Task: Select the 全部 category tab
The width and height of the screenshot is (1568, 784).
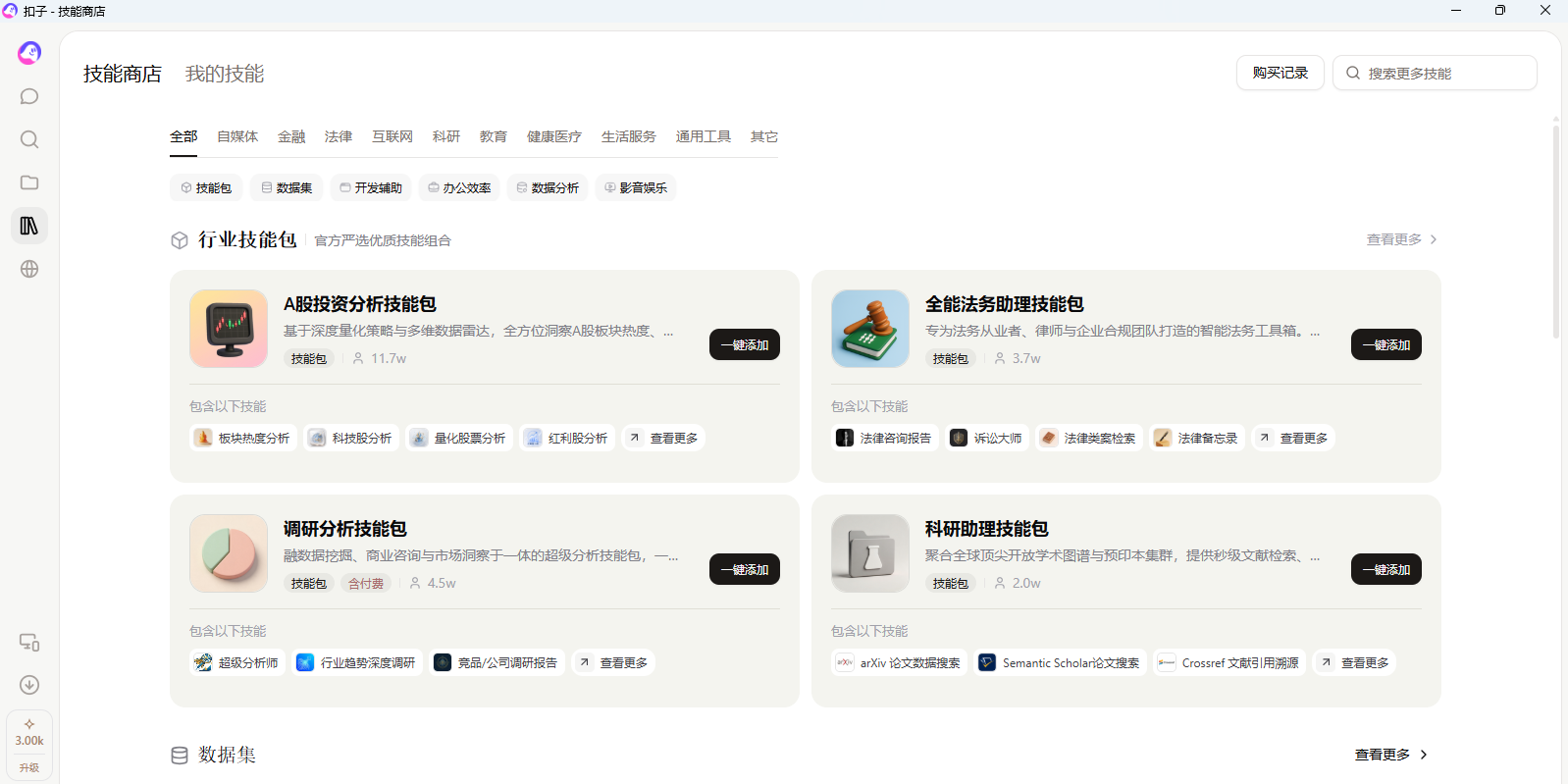Action: click(x=183, y=136)
